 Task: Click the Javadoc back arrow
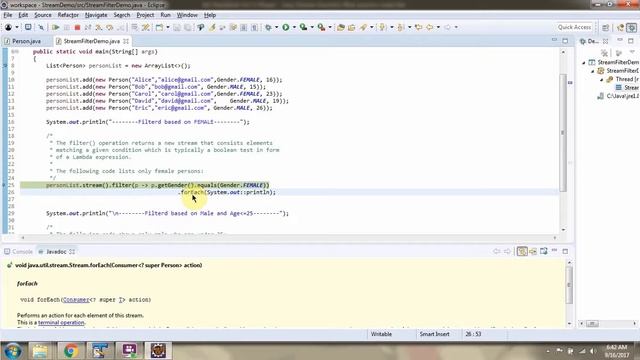click(496, 251)
